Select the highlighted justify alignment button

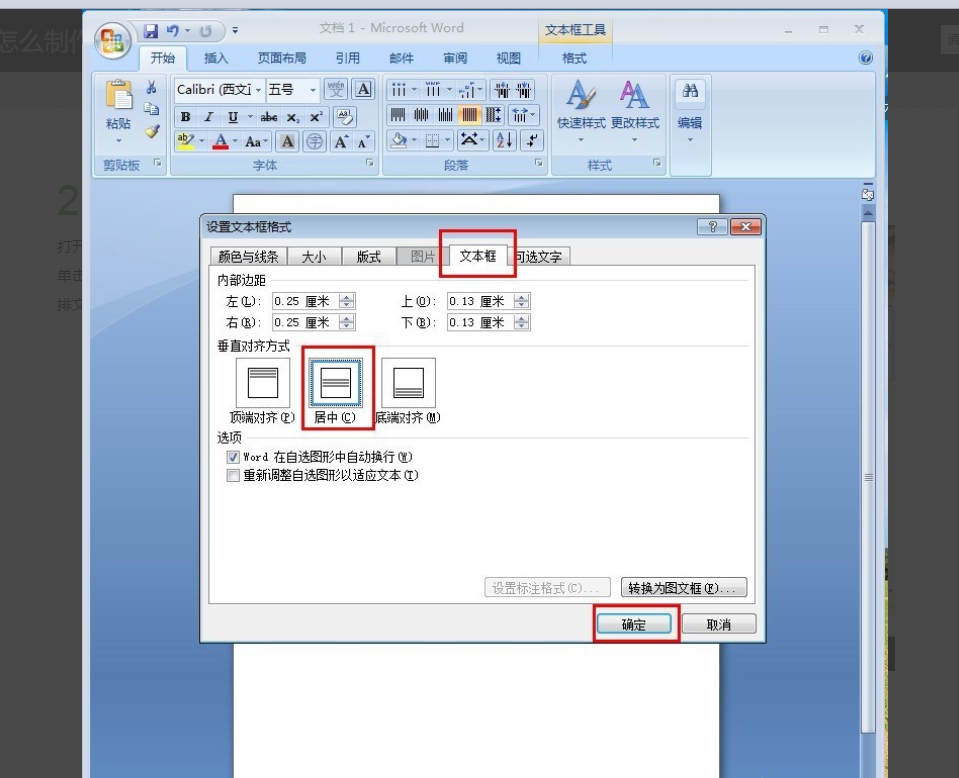coord(470,115)
